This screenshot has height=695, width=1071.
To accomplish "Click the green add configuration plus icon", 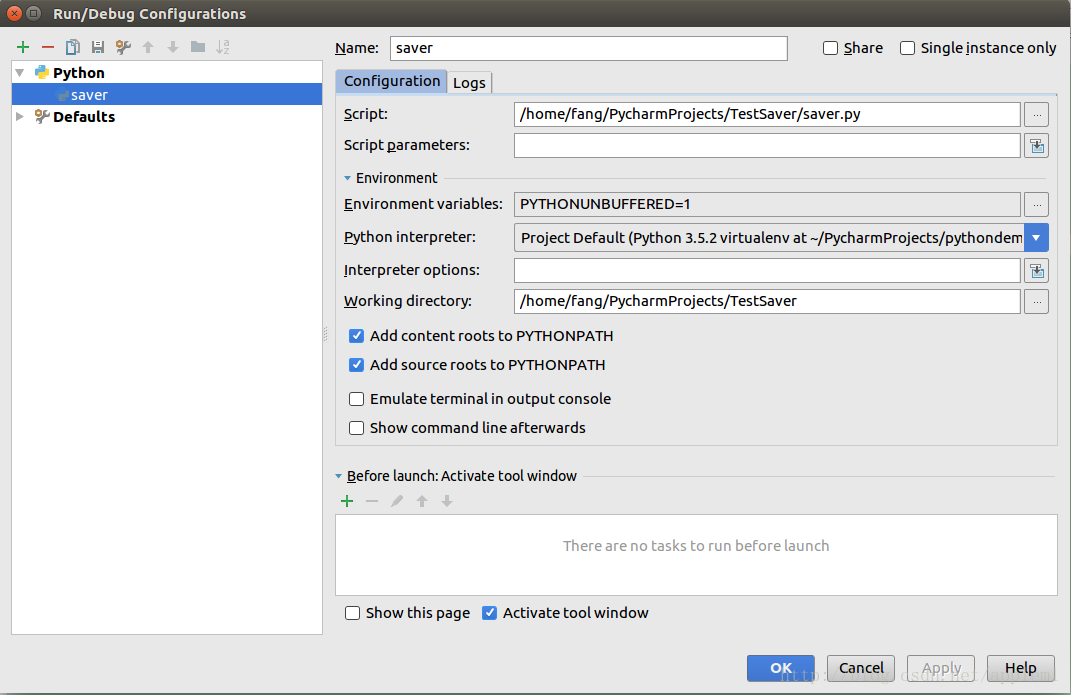I will click(23, 47).
